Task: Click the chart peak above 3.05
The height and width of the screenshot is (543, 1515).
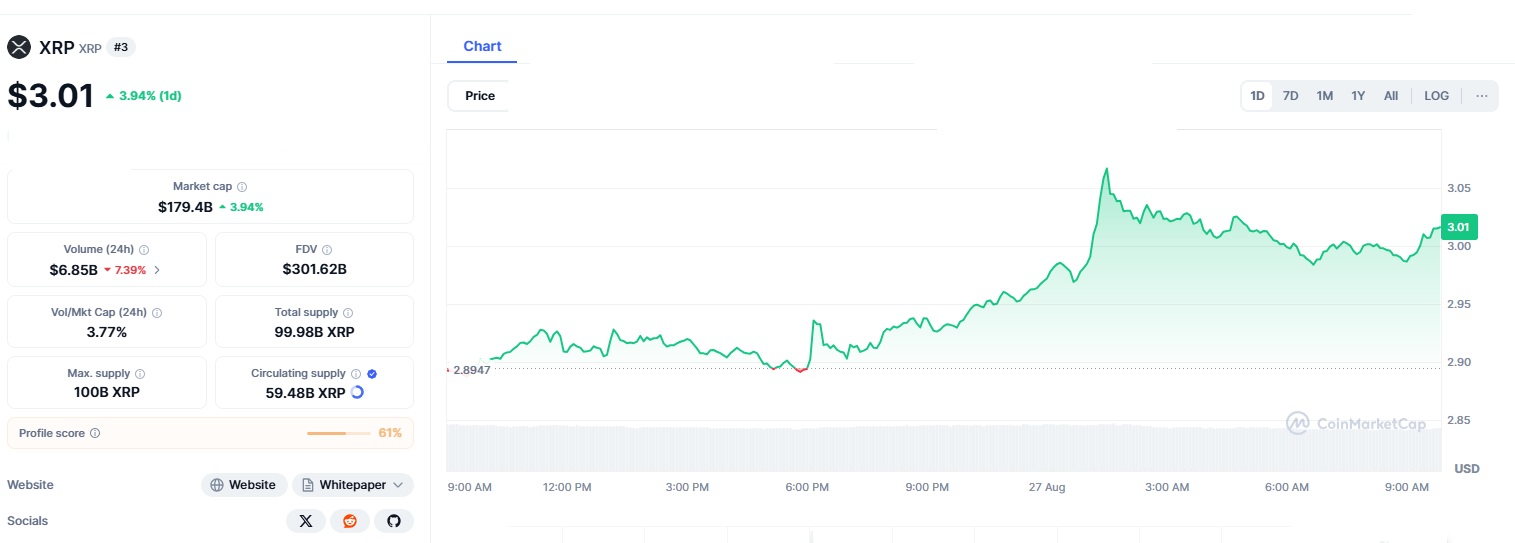Action: (x=1106, y=169)
